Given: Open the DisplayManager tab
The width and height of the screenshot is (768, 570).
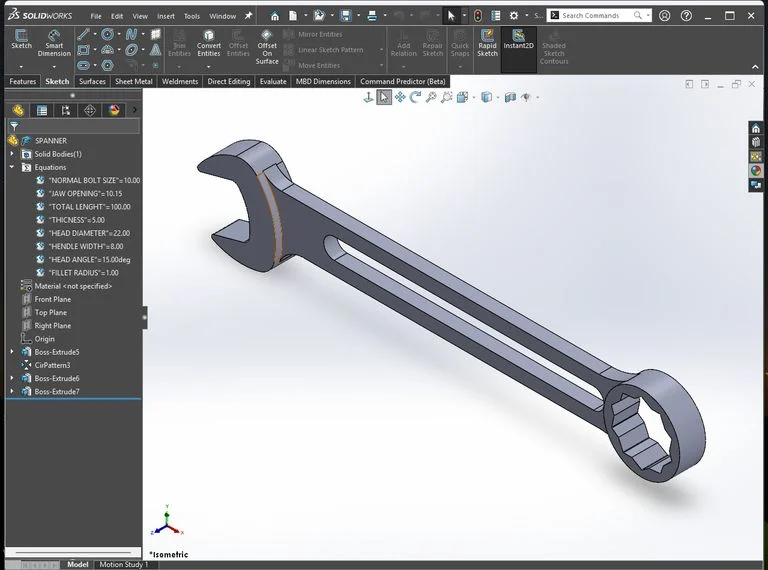Looking at the screenshot, I should point(114,110).
